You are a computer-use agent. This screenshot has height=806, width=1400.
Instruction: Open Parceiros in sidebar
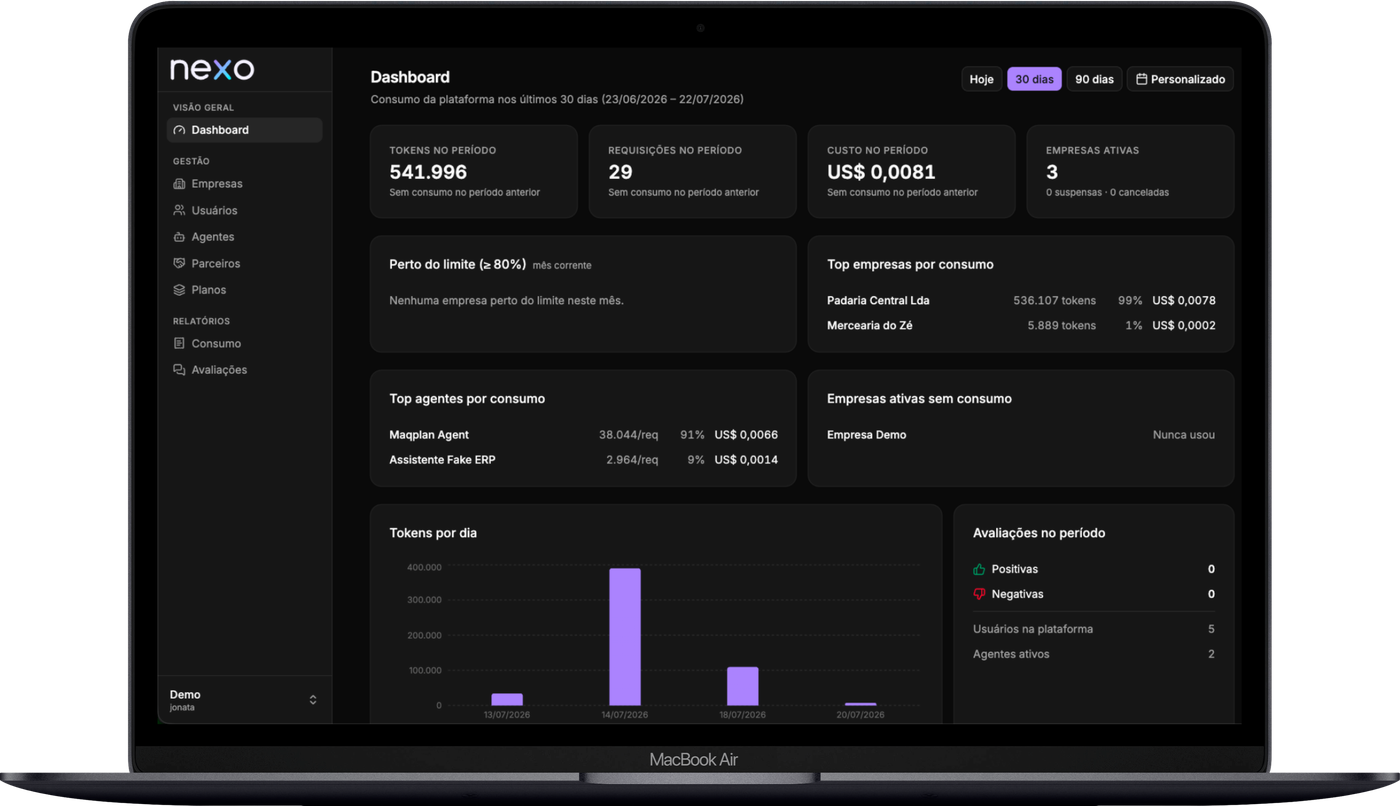click(x=244, y=263)
